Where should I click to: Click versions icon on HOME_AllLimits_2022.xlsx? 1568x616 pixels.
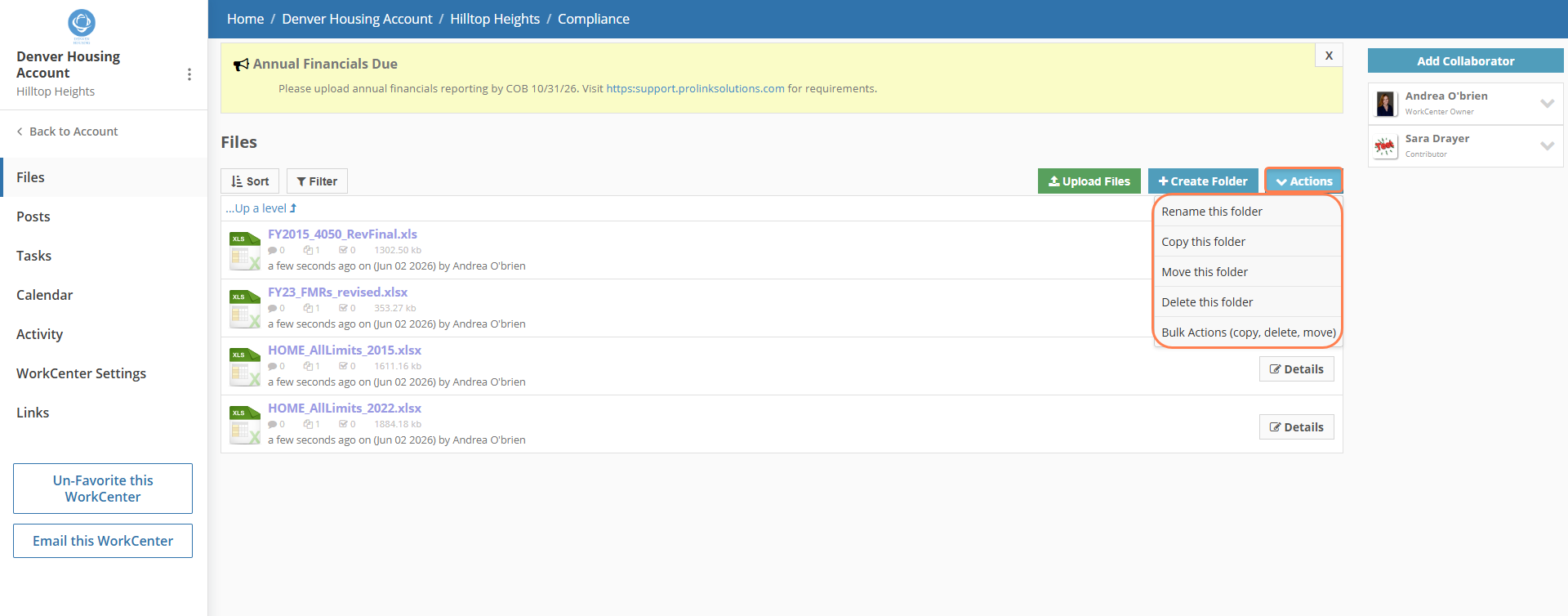click(308, 425)
